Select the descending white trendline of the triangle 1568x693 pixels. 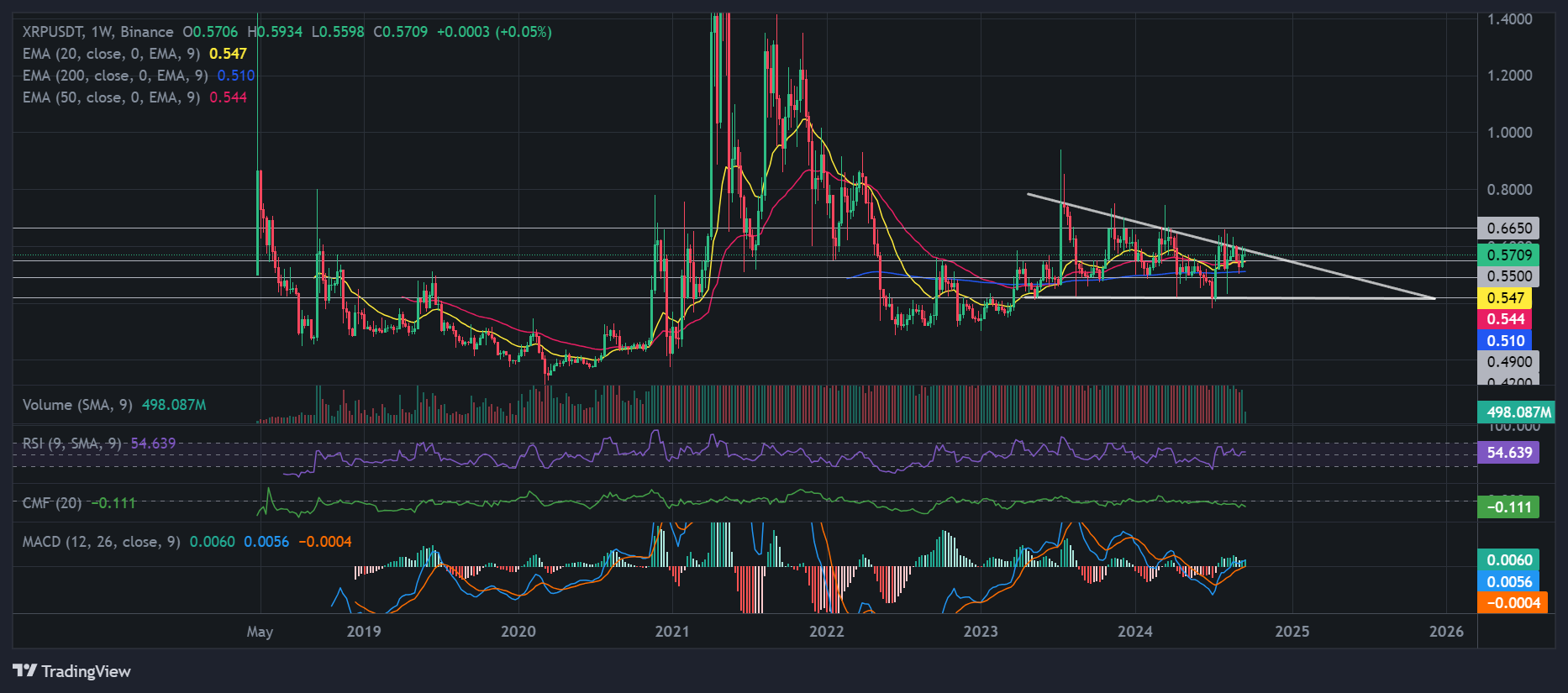1230,245
